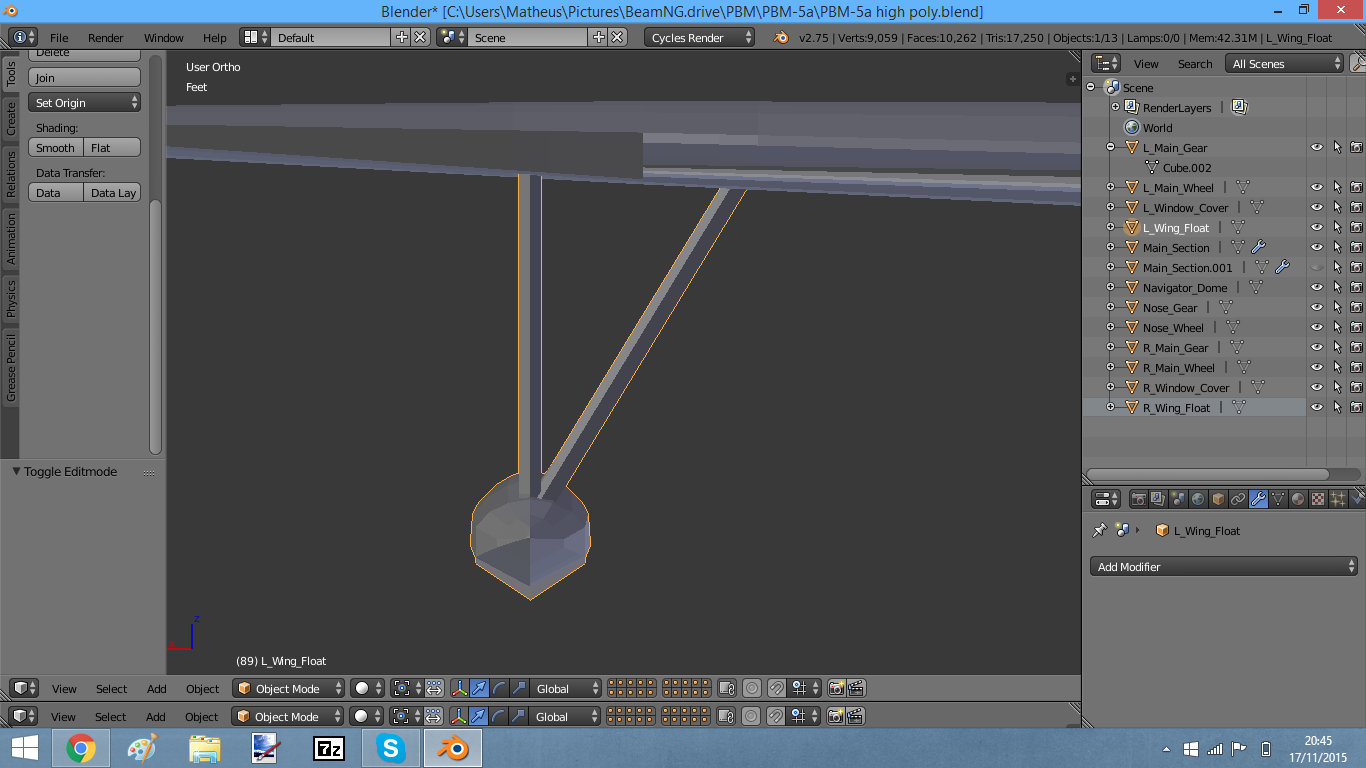Open the outliner Search menu
Image resolution: width=1366 pixels, height=768 pixels.
tap(1194, 63)
